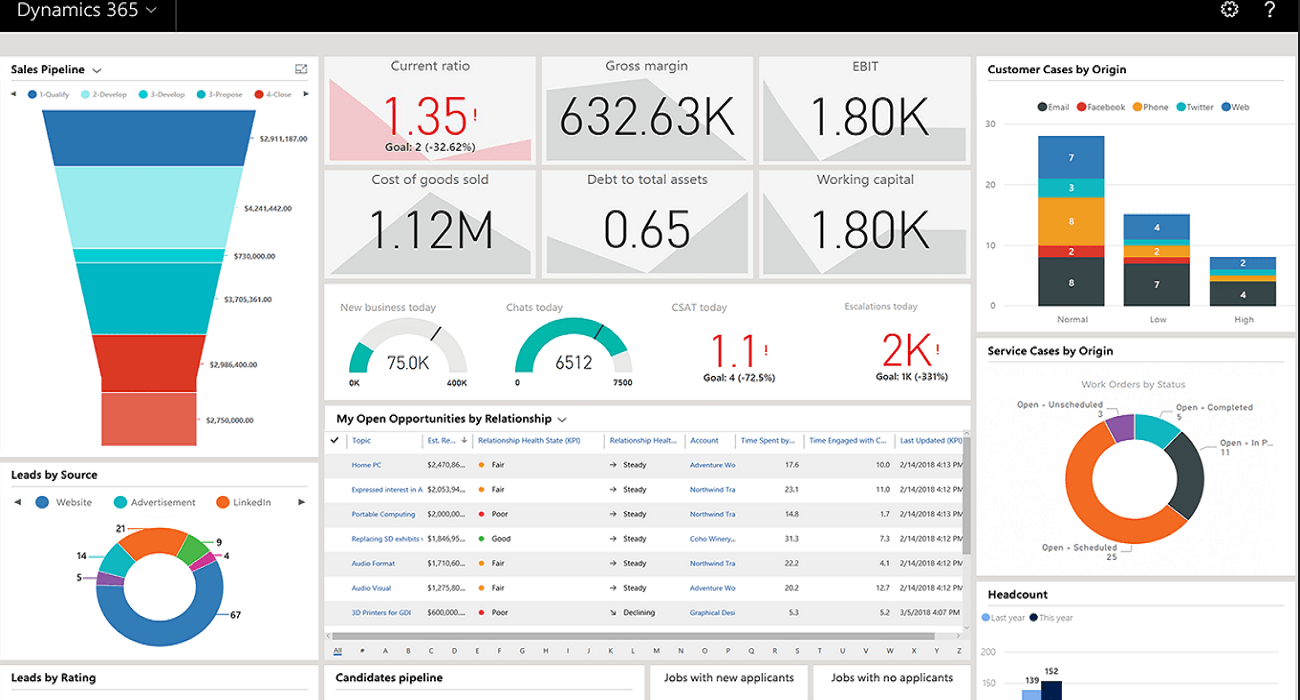This screenshot has height=700, width=1300.
Task: Click the red Poor dot in Portable Computing row
Action: 482,514
